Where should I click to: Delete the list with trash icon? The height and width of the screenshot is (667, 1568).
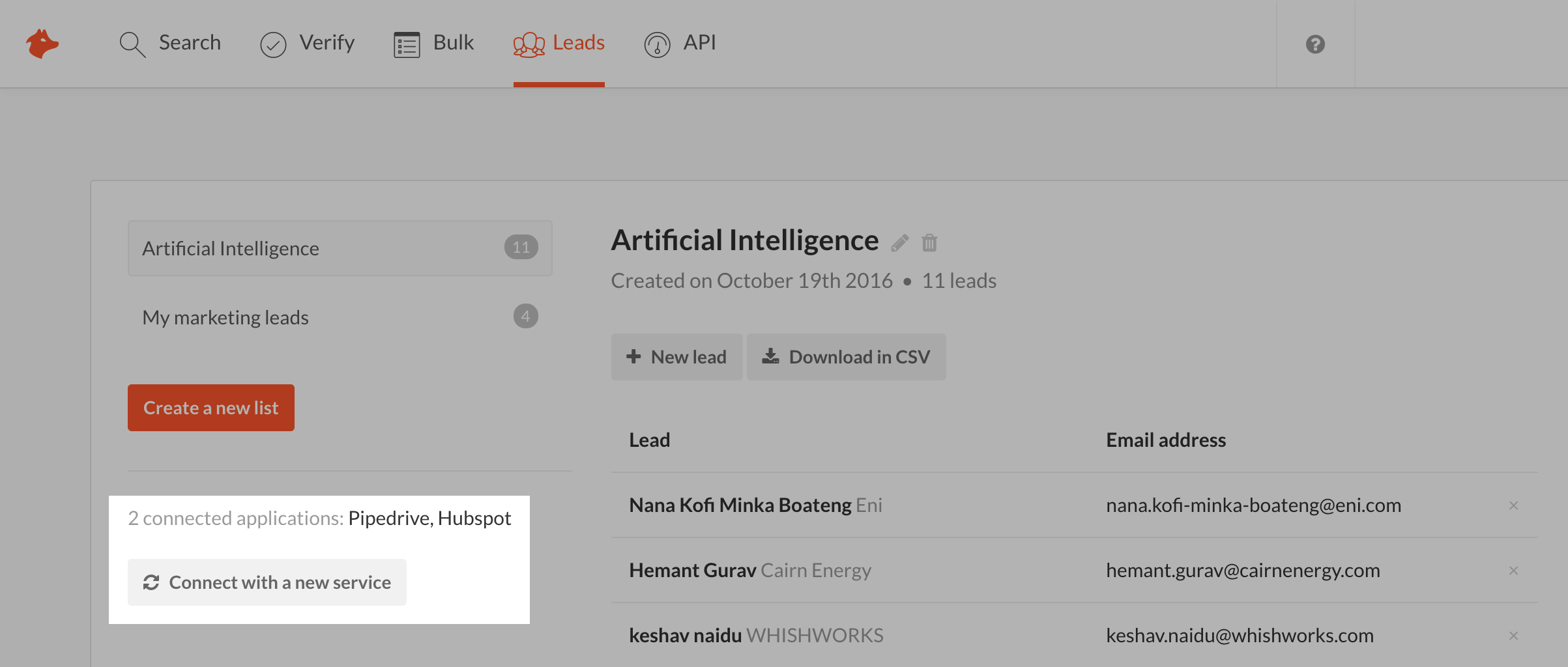[x=929, y=242]
